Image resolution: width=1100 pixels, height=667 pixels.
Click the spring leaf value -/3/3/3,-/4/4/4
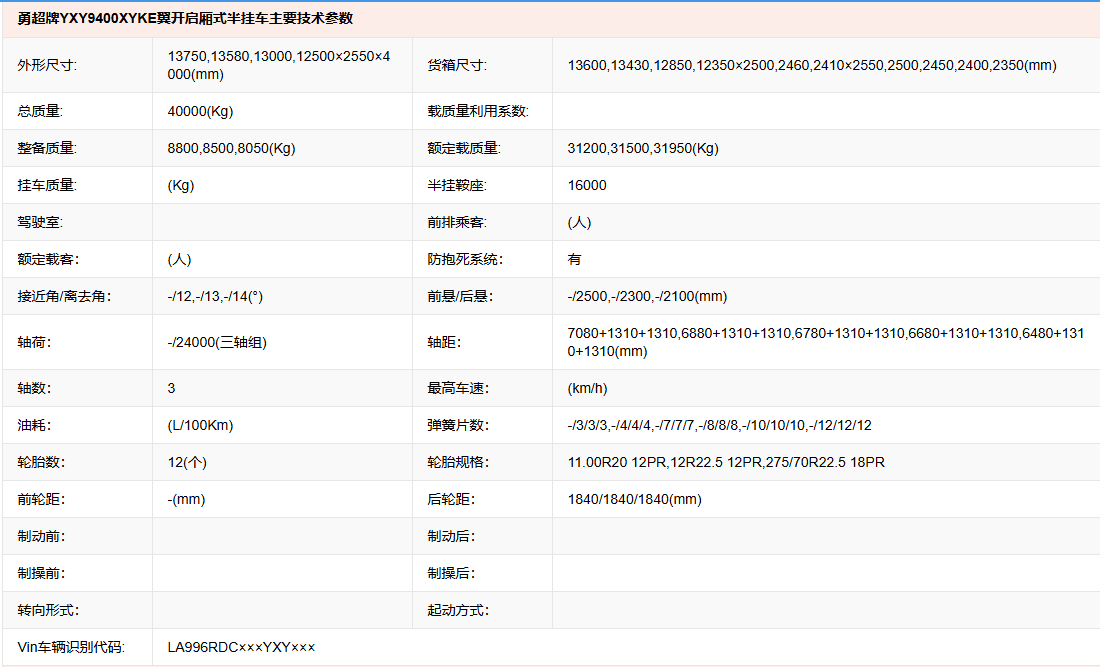(x=720, y=426)
